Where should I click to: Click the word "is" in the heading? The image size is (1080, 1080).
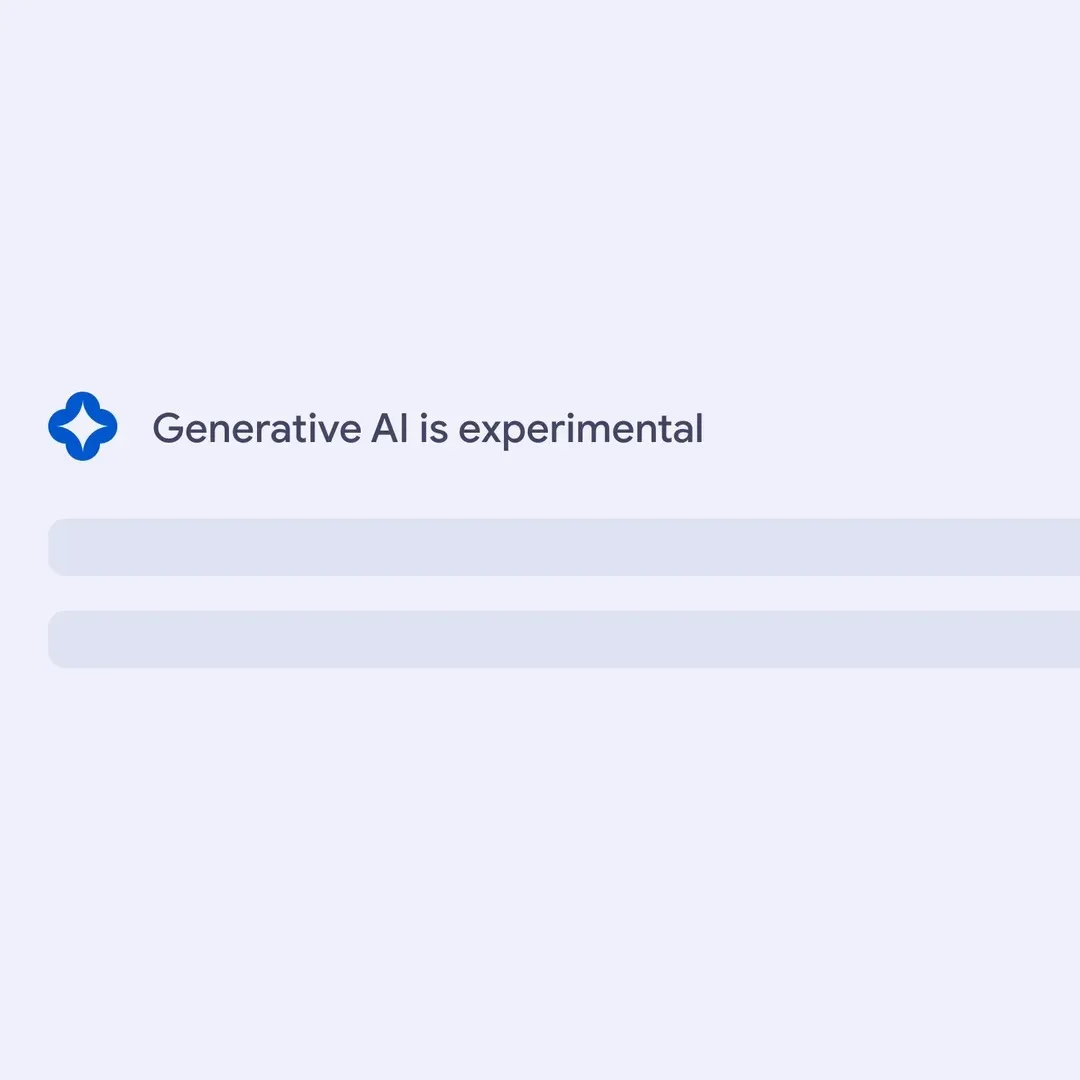click(x=433, y=429)
